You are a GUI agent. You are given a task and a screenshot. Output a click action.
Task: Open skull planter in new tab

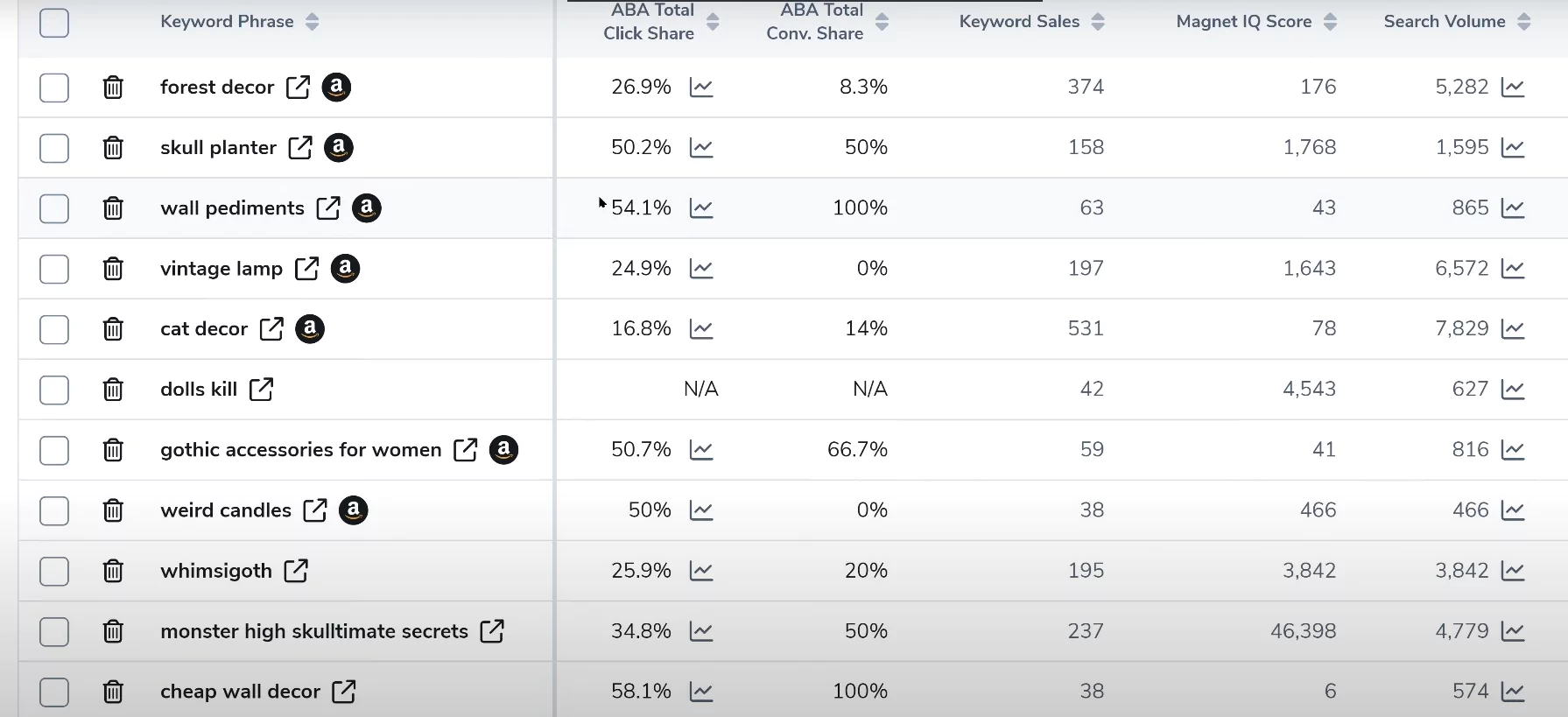[300, 148]
